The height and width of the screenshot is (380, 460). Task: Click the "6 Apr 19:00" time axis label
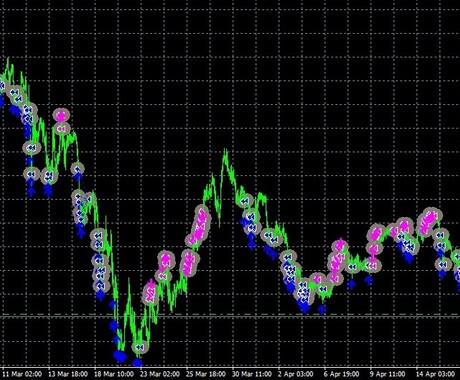pos(342,374)
